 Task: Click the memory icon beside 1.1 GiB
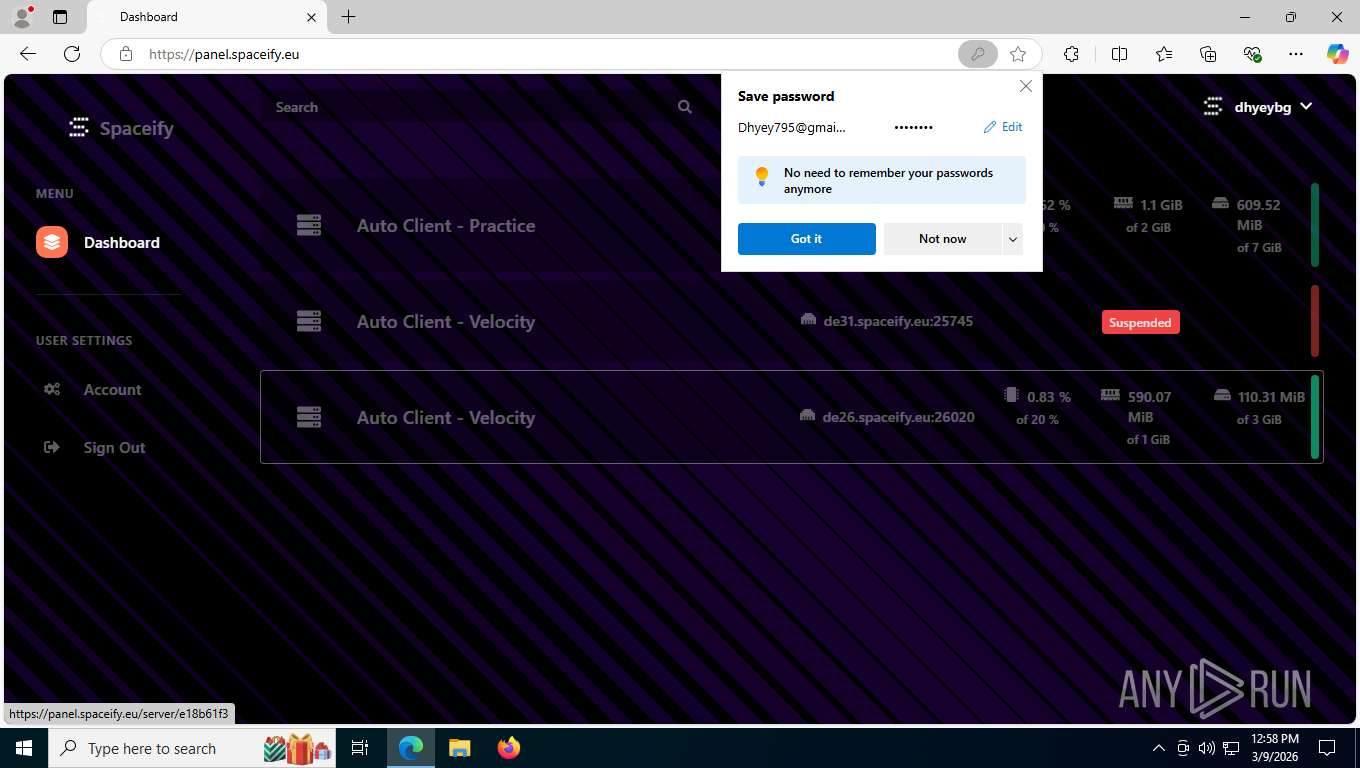click(x=1123, y=203)
